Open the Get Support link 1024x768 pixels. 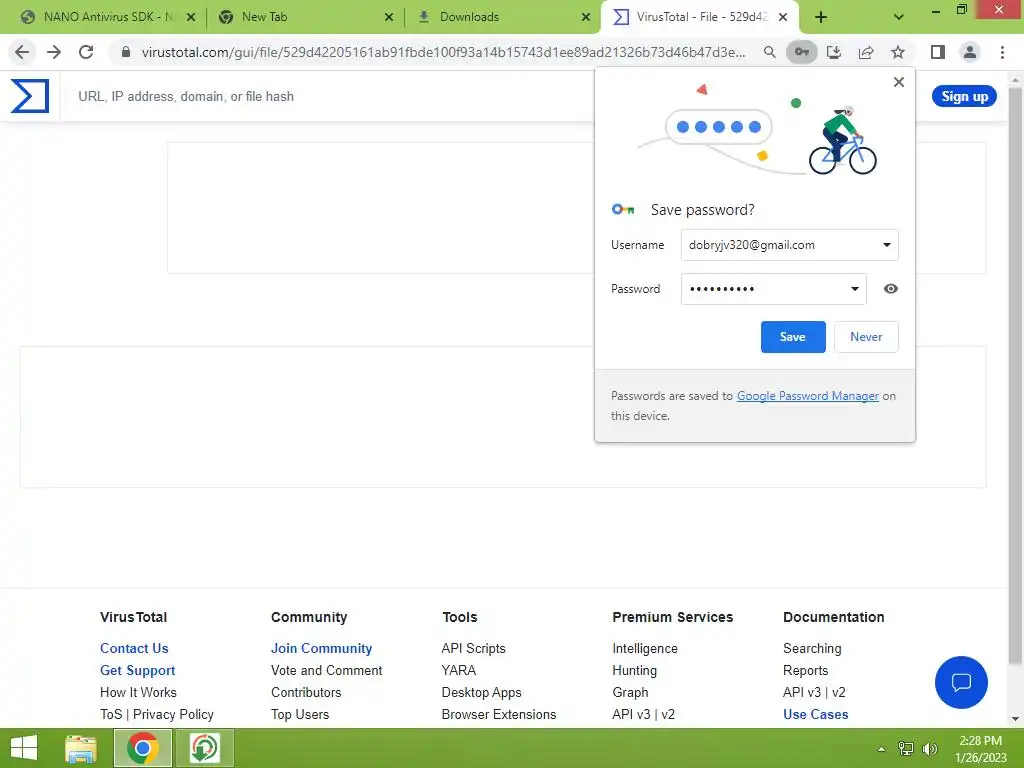point(138,671)
